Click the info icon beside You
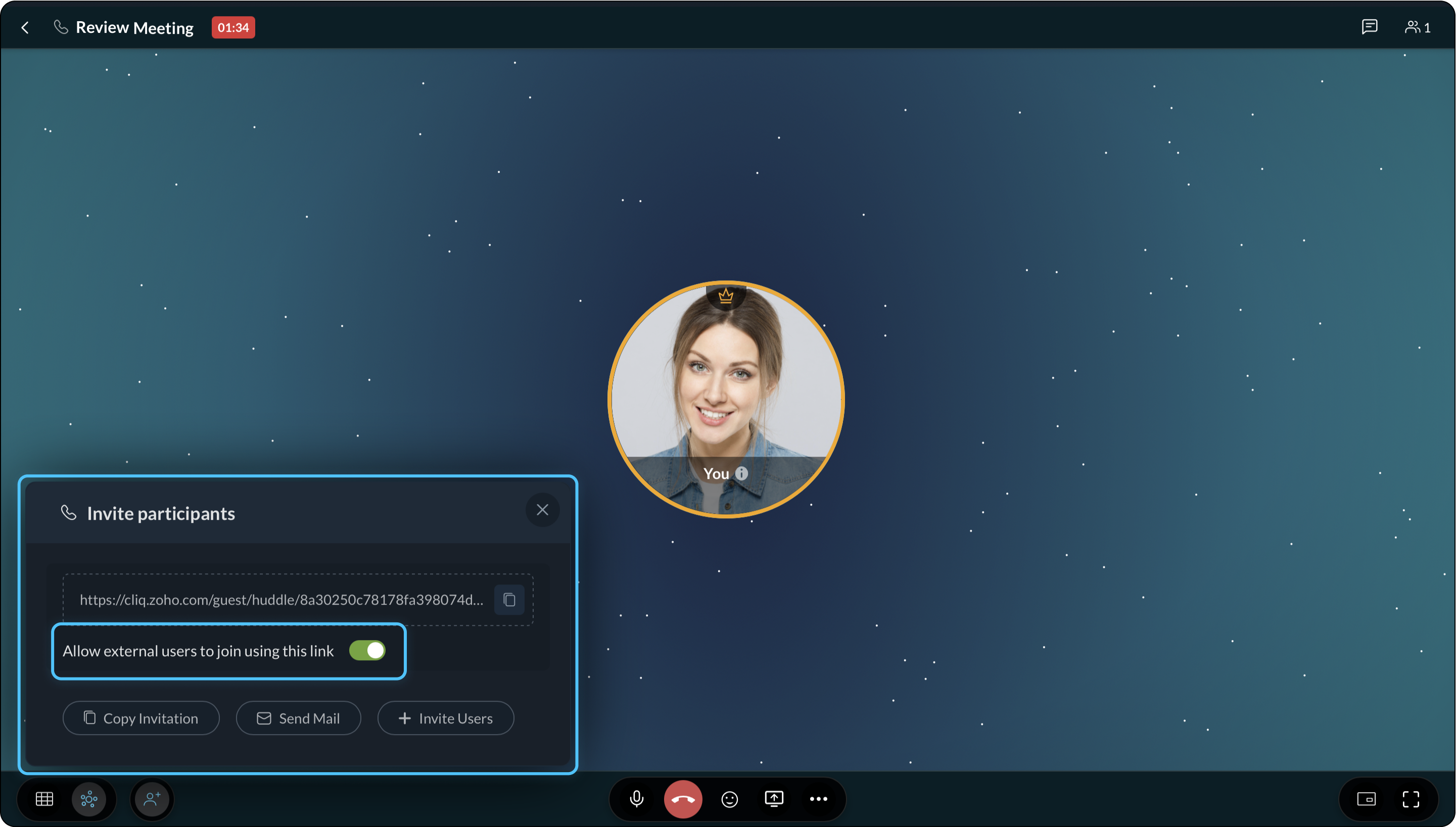This screenshot has width=1456, height=827. pos(741,473)
